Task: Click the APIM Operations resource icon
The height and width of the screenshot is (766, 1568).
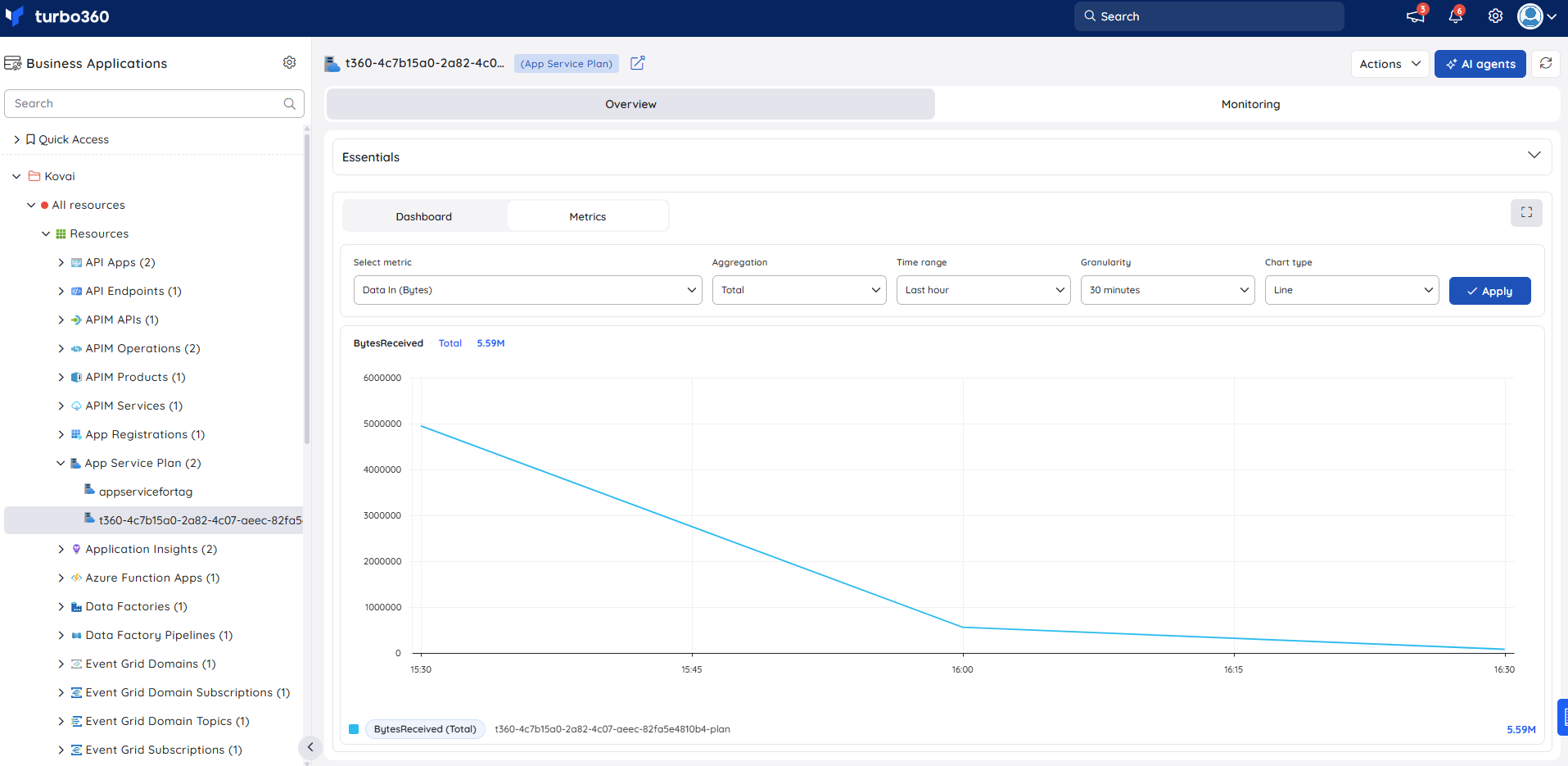Action: [x=76, y=348]
